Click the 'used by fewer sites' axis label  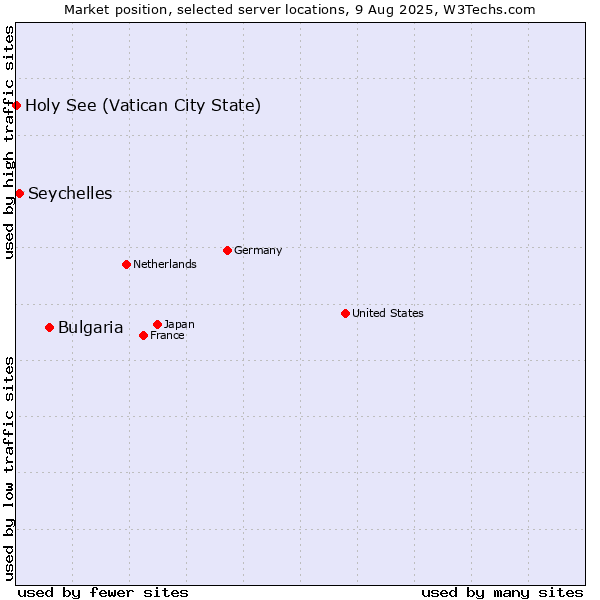(x=103, y=593)
